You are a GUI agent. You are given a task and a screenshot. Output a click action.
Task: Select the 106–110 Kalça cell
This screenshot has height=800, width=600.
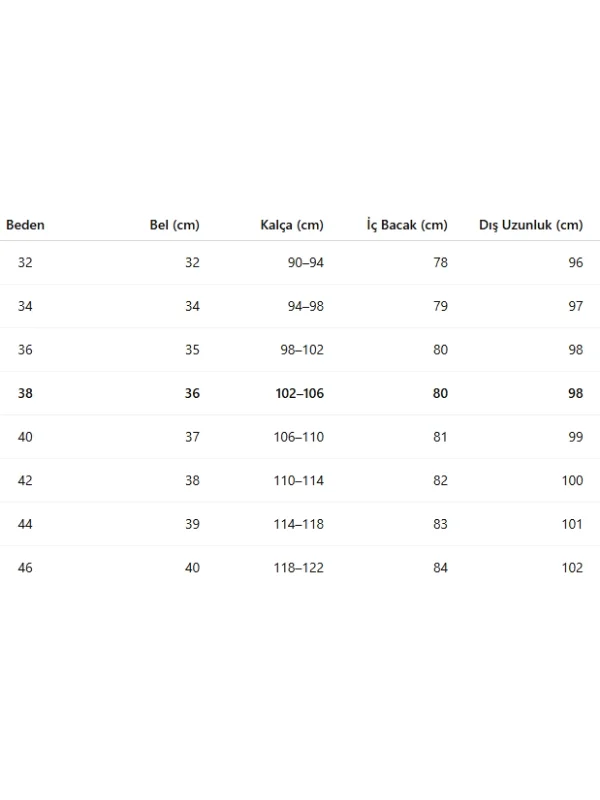click(300, 437)
